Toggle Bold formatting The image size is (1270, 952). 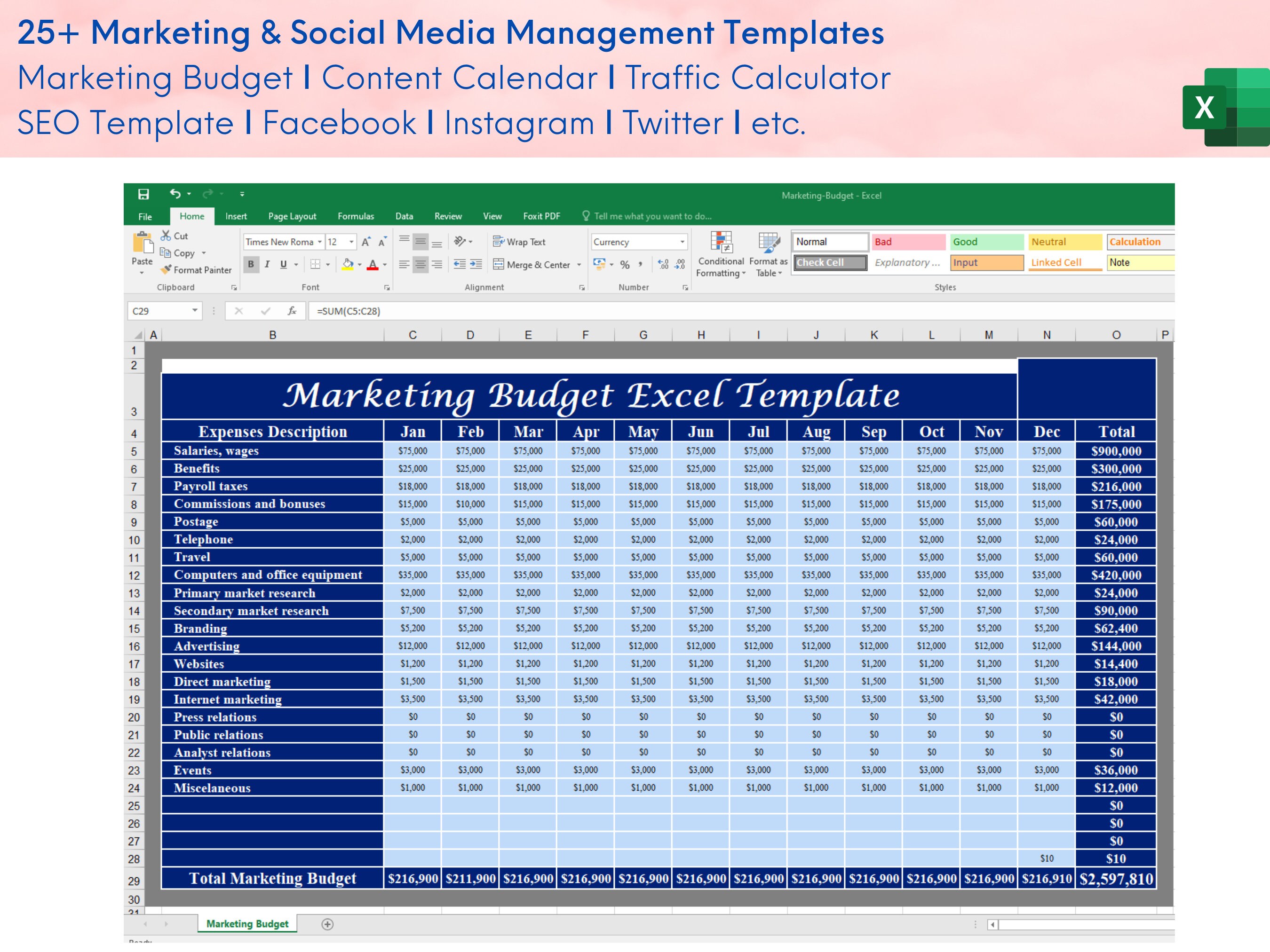(x=251, y=265)
